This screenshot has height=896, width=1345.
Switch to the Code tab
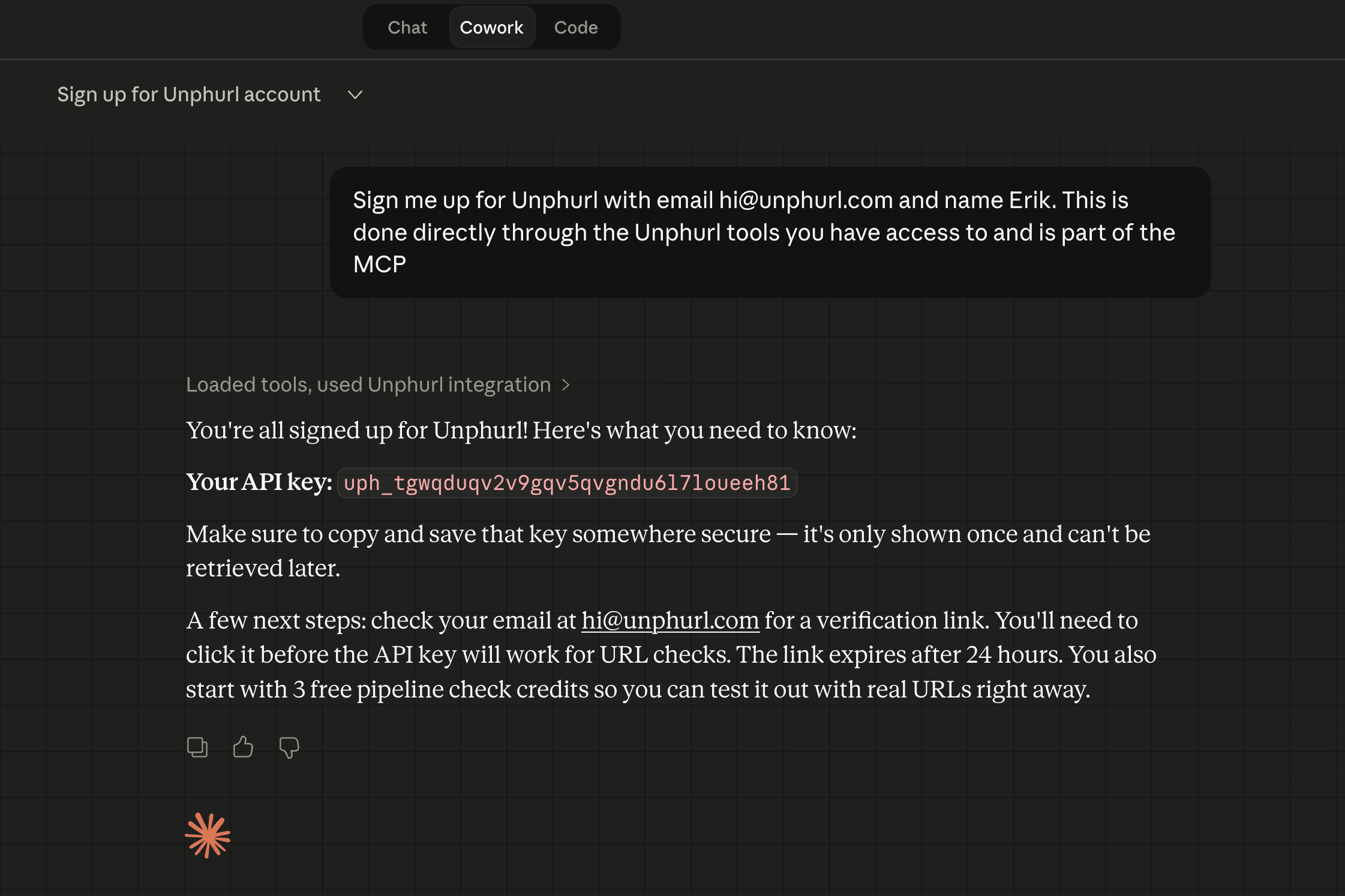(576, 28)
